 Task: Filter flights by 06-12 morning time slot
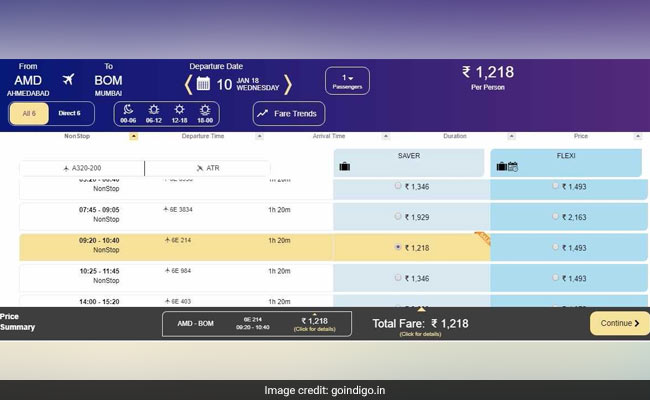[154, 114]
